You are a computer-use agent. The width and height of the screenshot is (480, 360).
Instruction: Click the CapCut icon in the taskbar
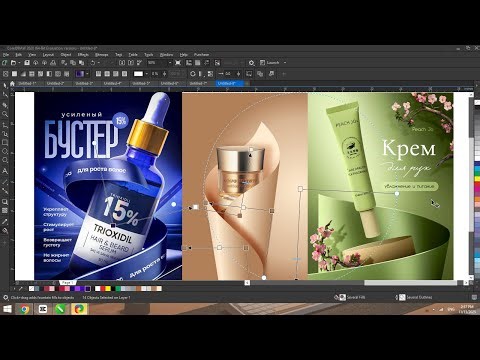pos(43,309)
